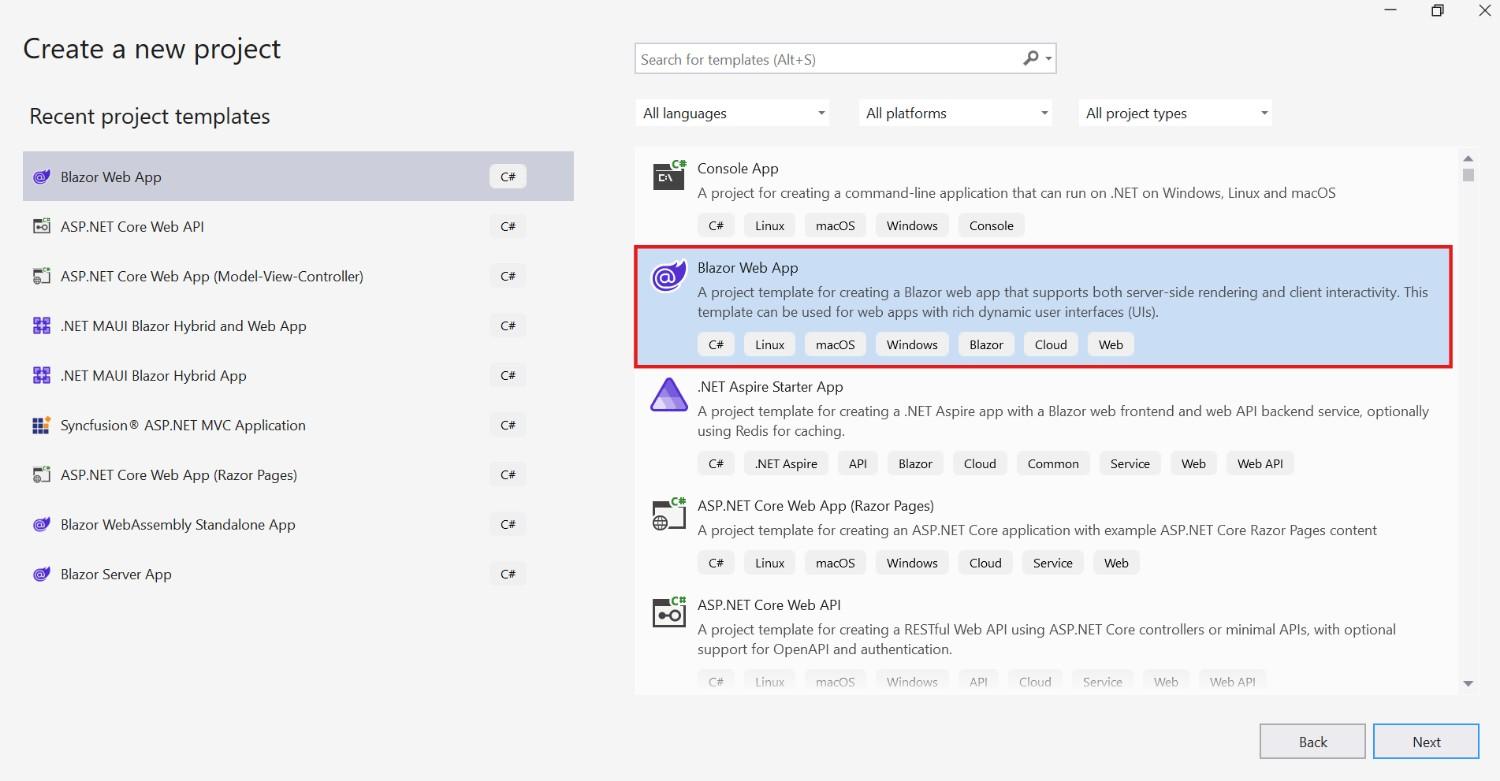Click the Web API tag under .NET Aspire Starter App

click(x=1260, y=464)
